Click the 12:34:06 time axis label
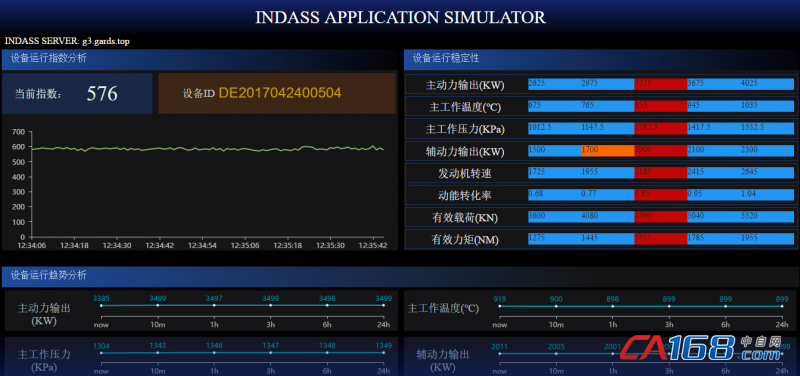Viewport: 800px width, 376px height. pos(32,245)
